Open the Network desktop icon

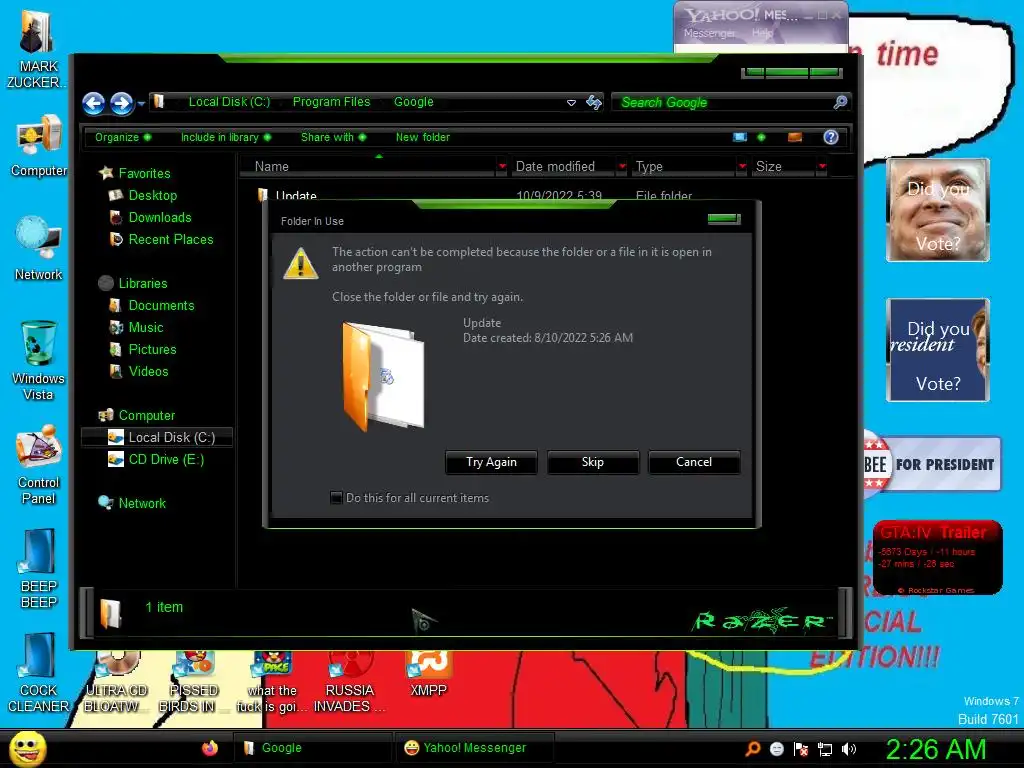coord(39,249)
